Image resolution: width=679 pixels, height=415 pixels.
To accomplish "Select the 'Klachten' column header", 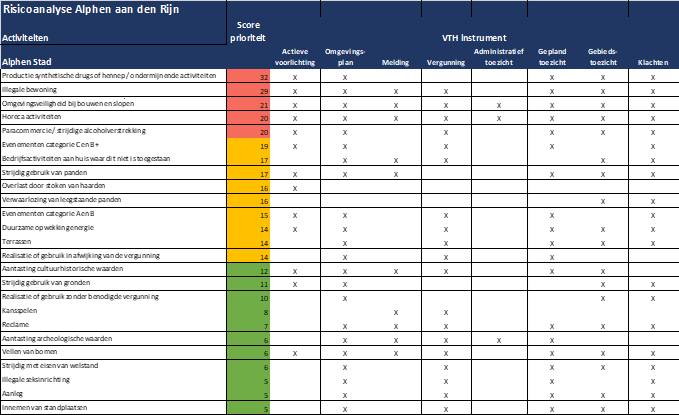I will click(x=653, y=62).
